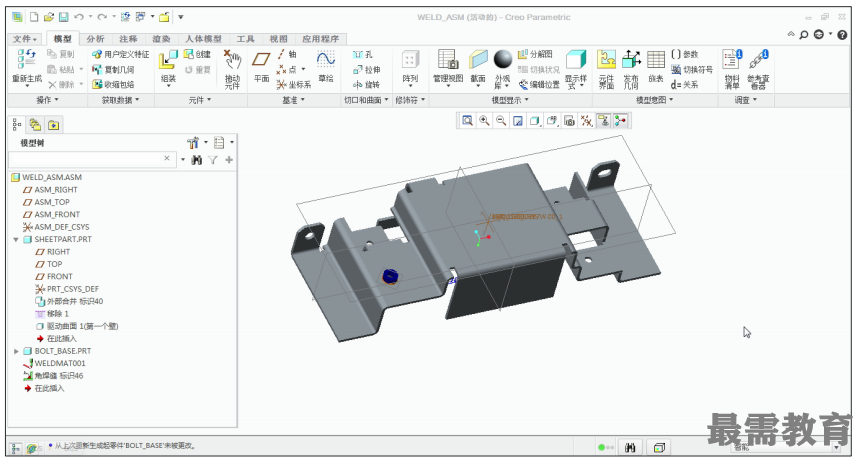
Task: Switch to the Favorites tab
Action: [x=53, y=125]
